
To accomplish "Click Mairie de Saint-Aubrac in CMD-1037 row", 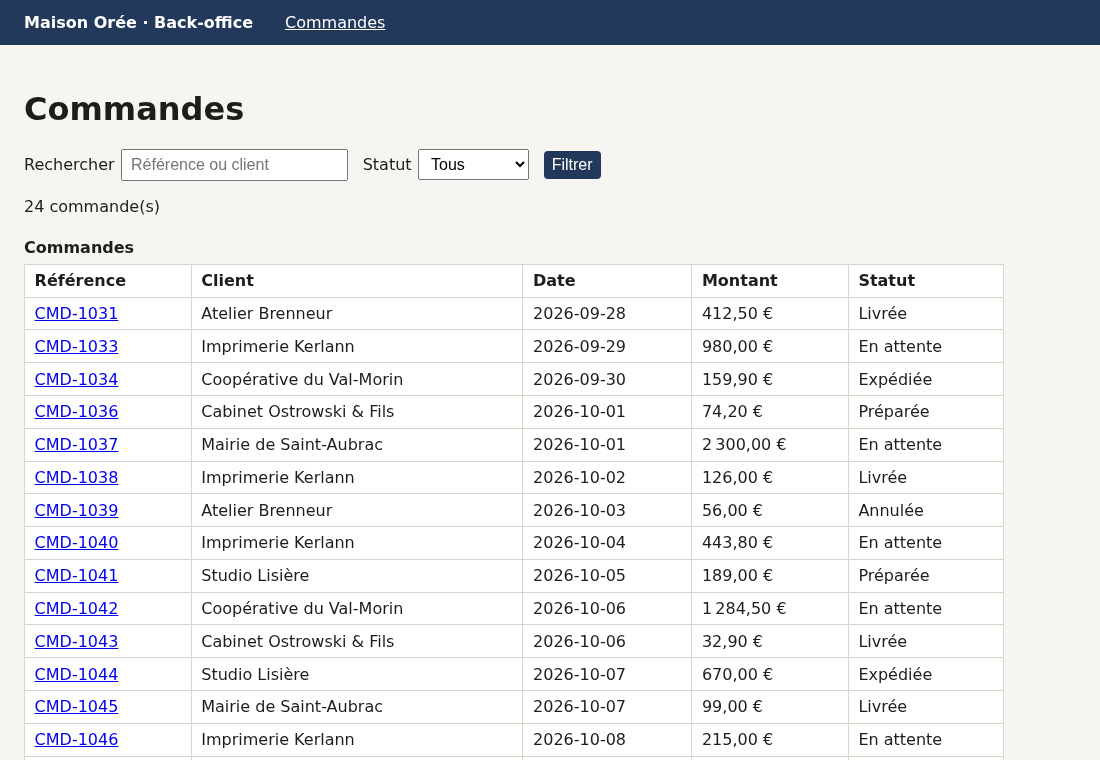I will tap(292, 445).
